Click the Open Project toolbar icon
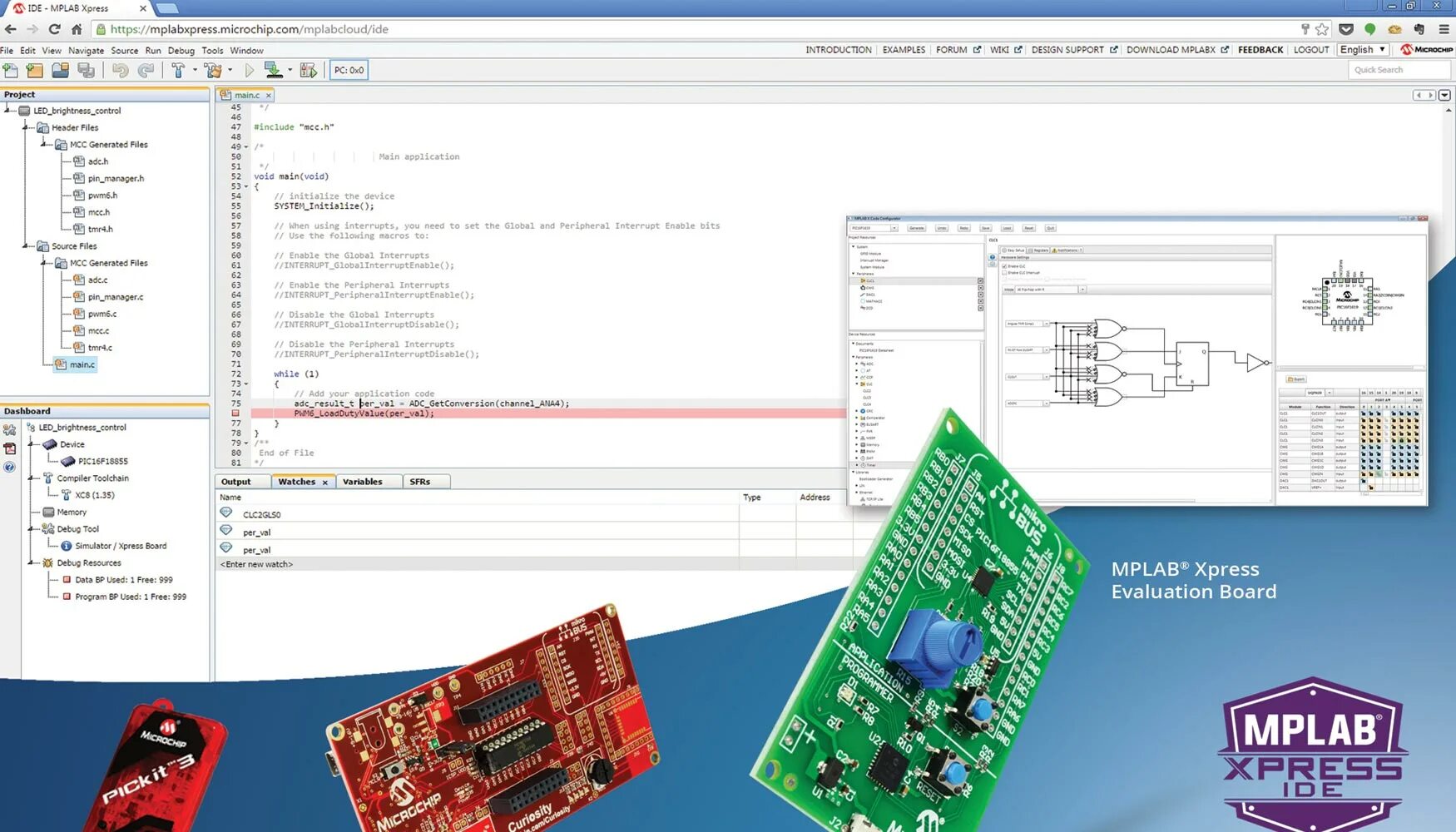Image resolution: width=1456 pixels, height=832 pixels. (x=60, y=71)
